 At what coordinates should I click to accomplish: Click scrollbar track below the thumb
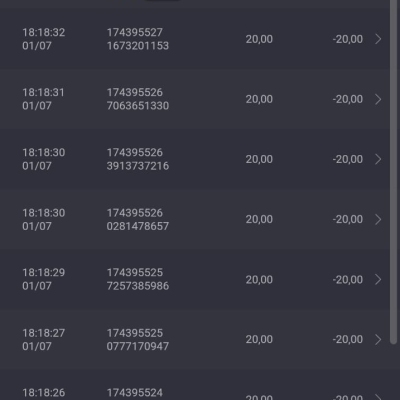(394, 372)
